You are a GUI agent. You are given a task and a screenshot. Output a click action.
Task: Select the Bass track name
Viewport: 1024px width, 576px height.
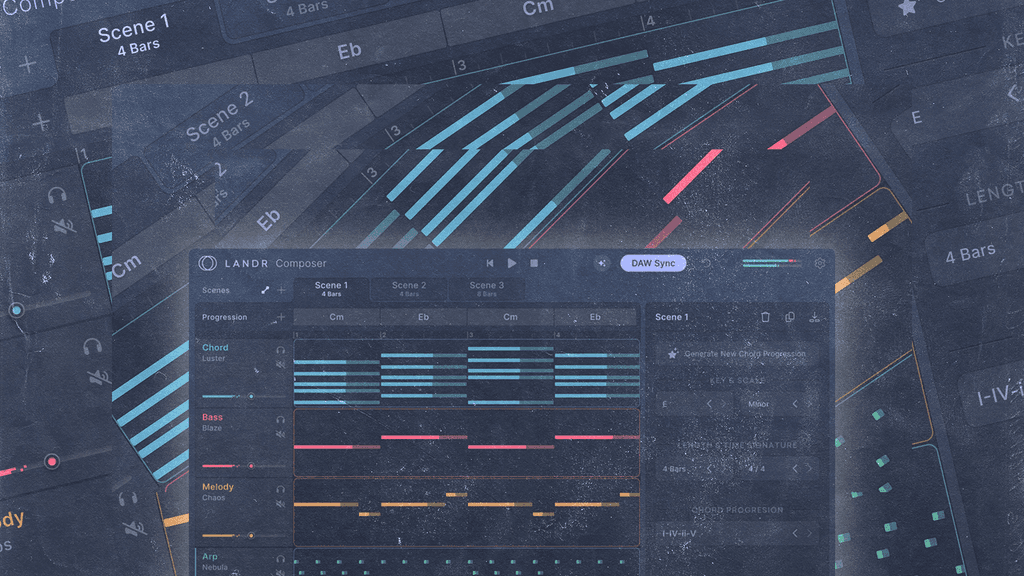tap(212, 417)
